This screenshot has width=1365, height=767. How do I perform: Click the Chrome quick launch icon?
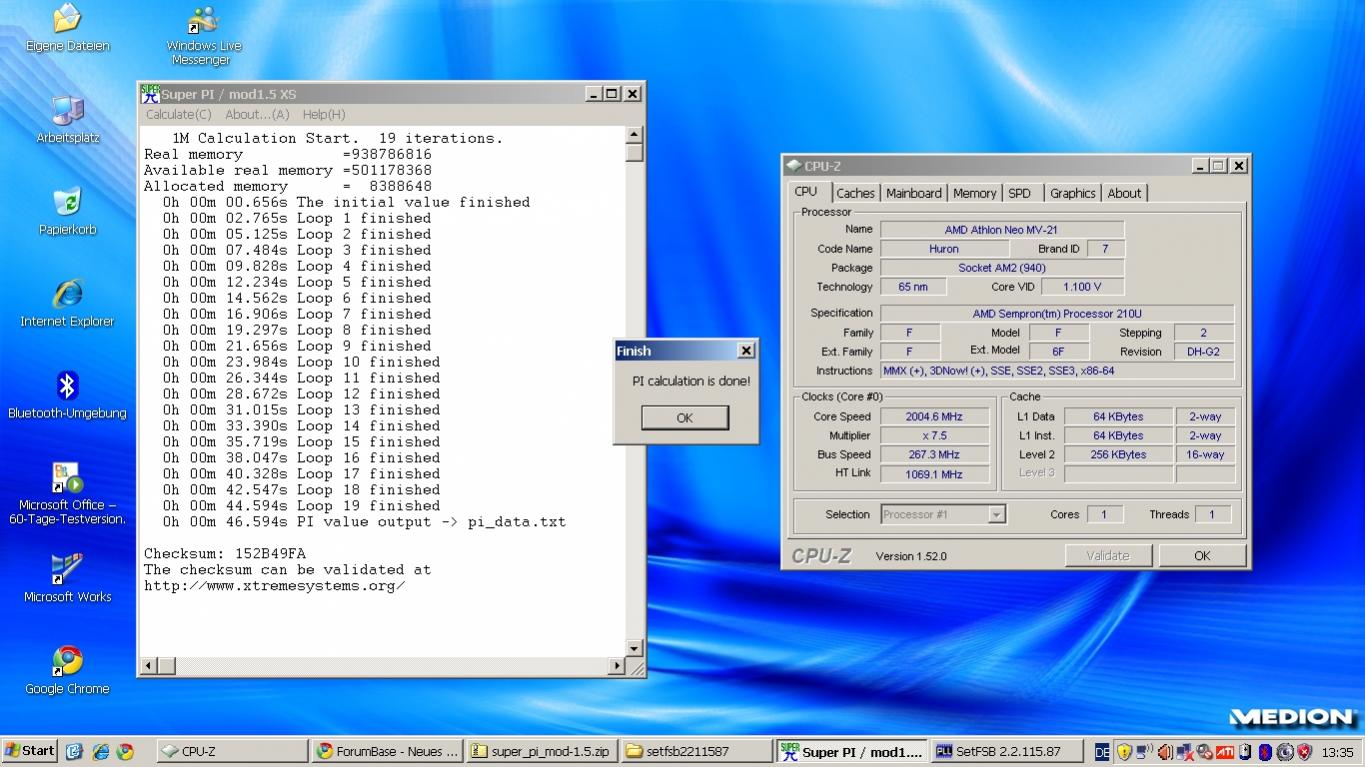tap(125, 751)
